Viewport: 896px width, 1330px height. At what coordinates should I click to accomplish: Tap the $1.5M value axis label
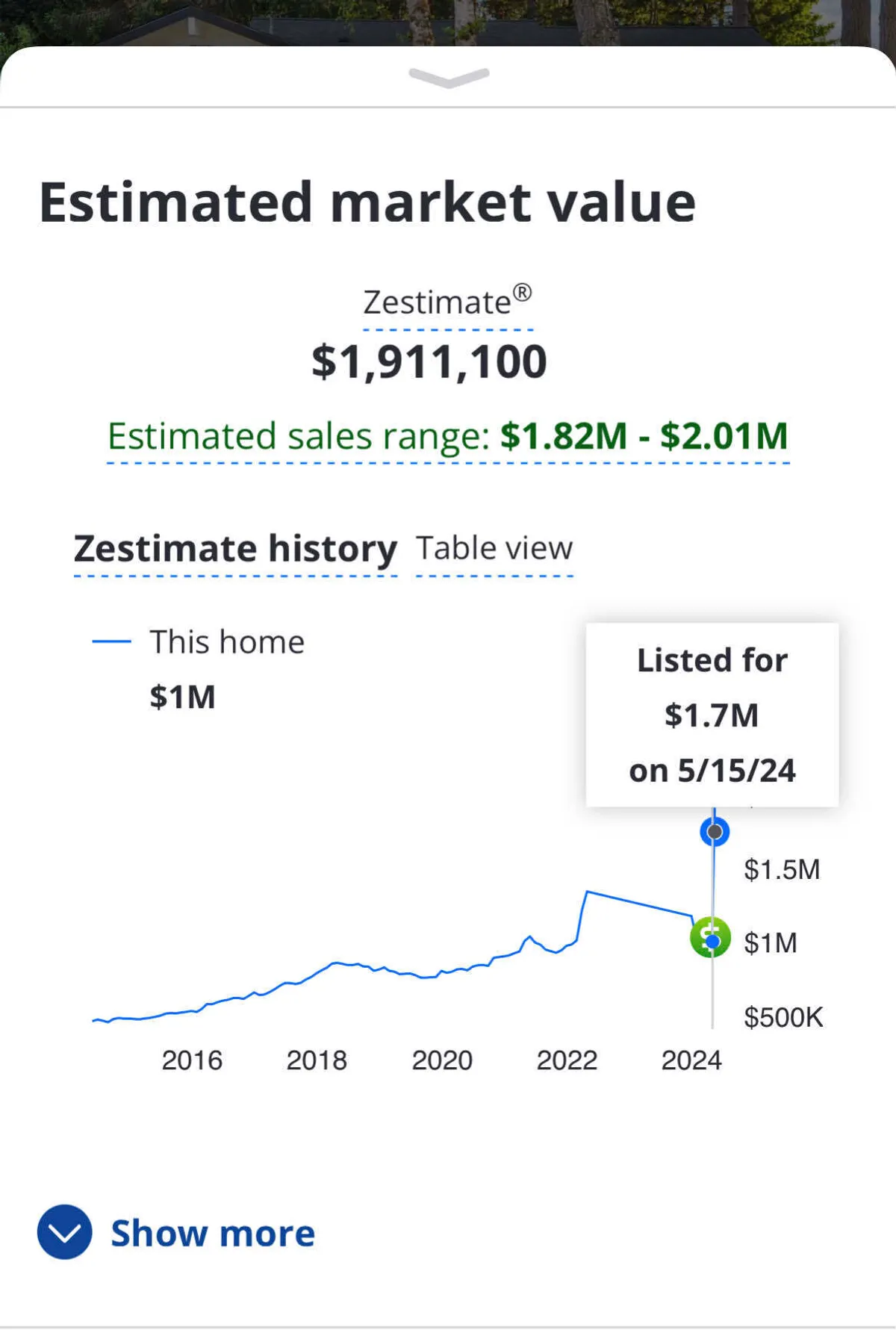[782, 870]
